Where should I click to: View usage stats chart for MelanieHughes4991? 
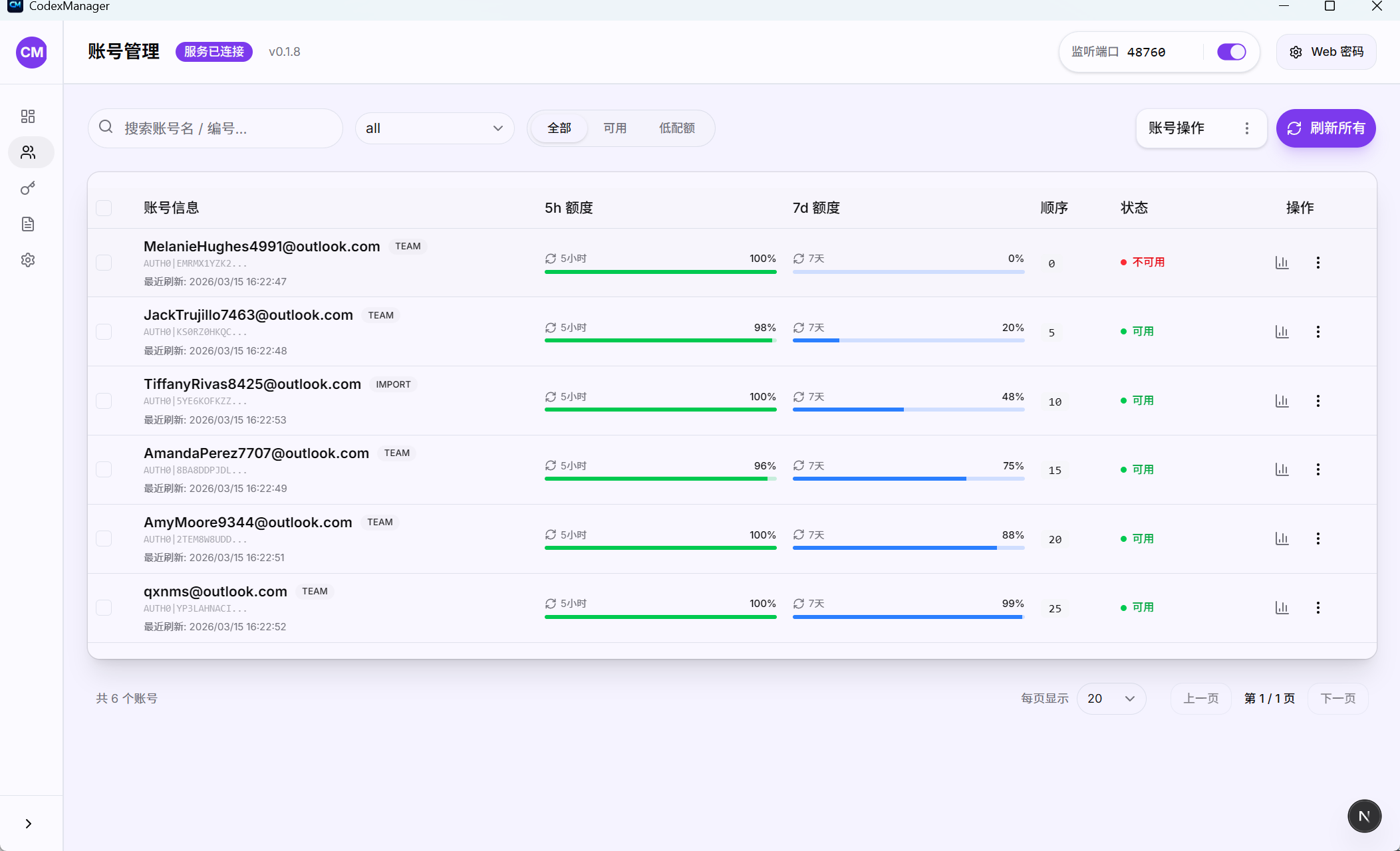pos(1282,262)
